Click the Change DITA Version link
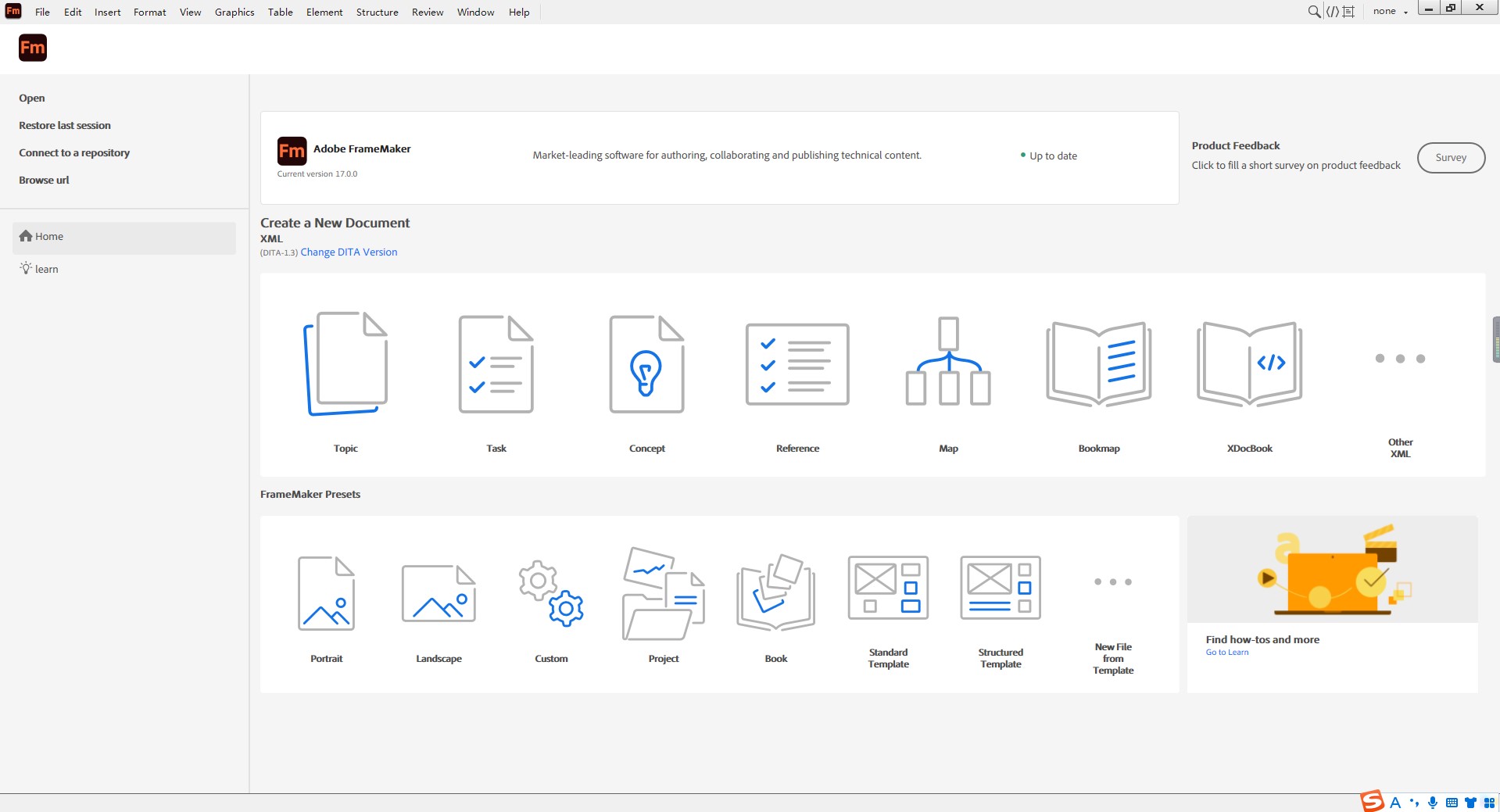The height and width of the screenshot is (812, 1500). [x=349, y=252]
